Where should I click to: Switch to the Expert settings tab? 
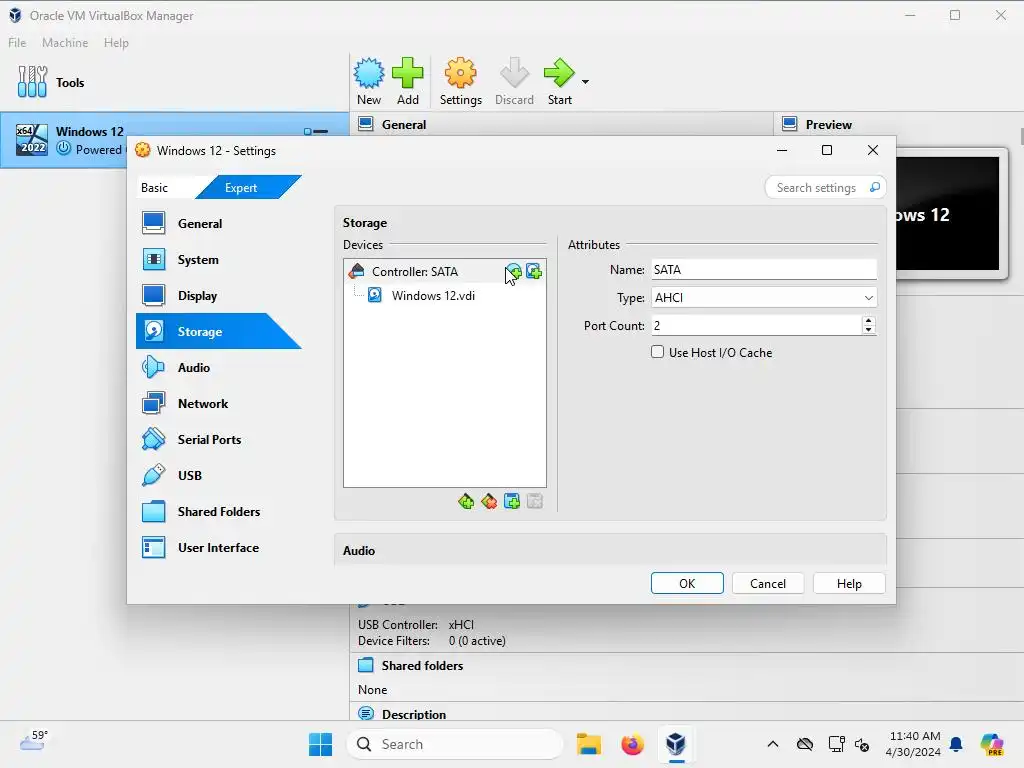pyautogui.click(x=242, y=188)
